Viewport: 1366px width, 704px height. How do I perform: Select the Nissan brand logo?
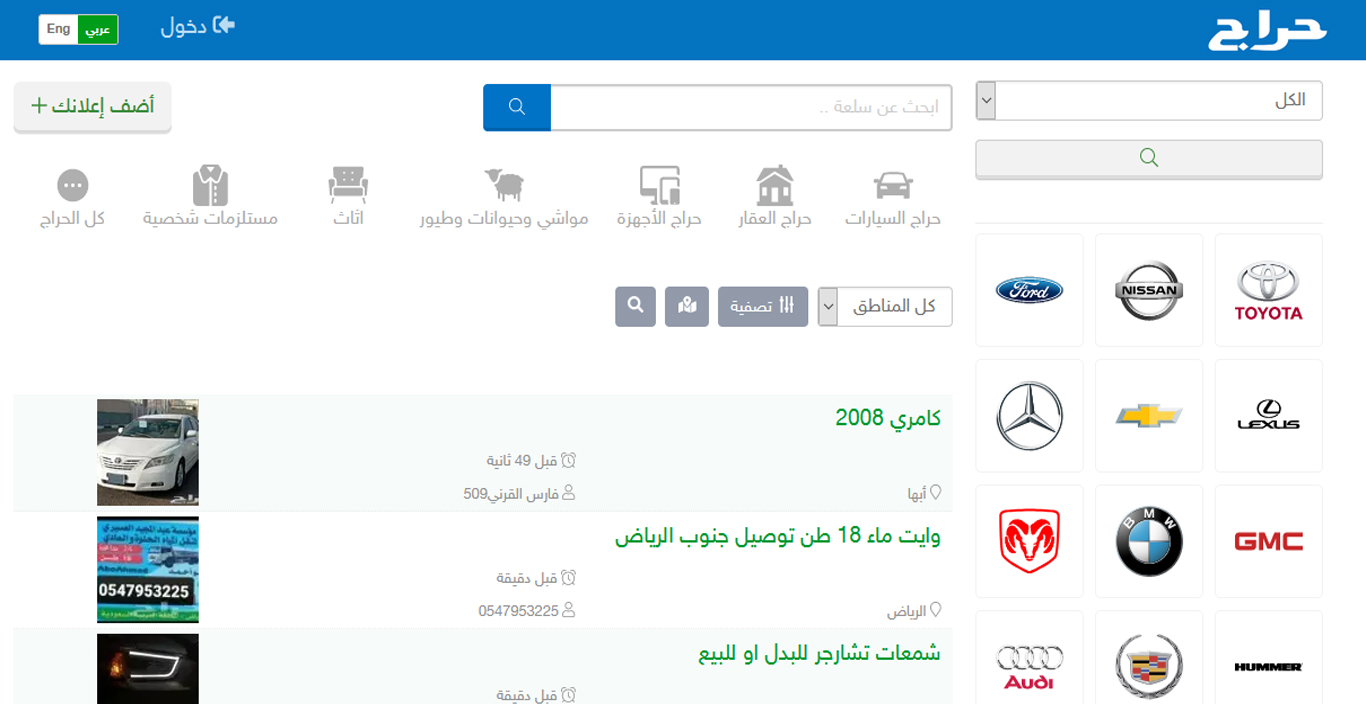(1149, 290)
